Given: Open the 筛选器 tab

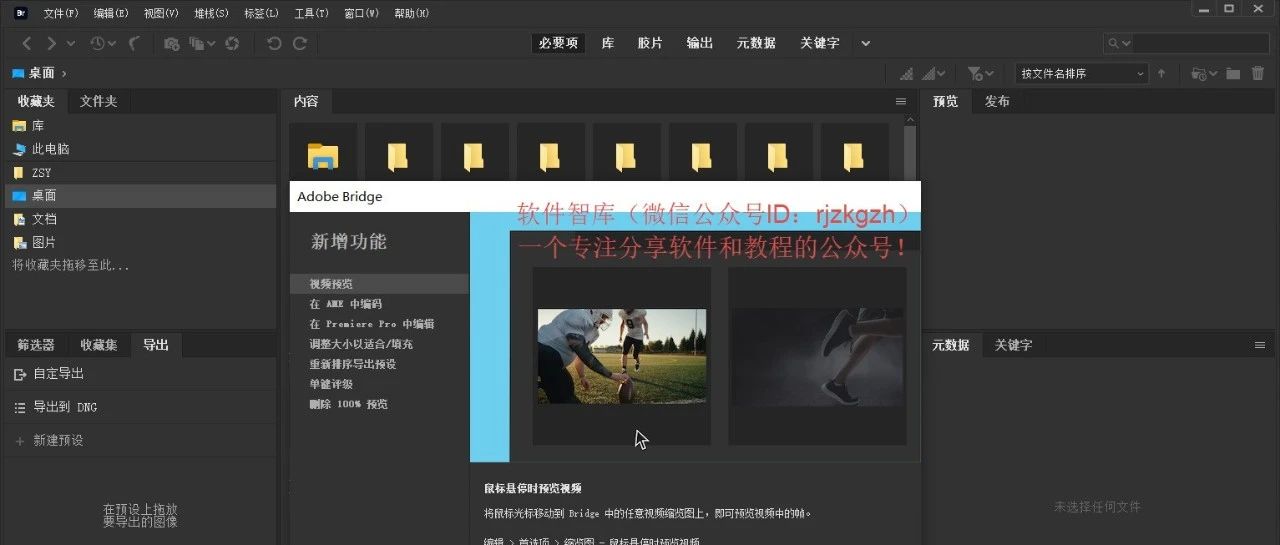Looking at the screenshot, I should pyautogui.click(x=36, y=345).
